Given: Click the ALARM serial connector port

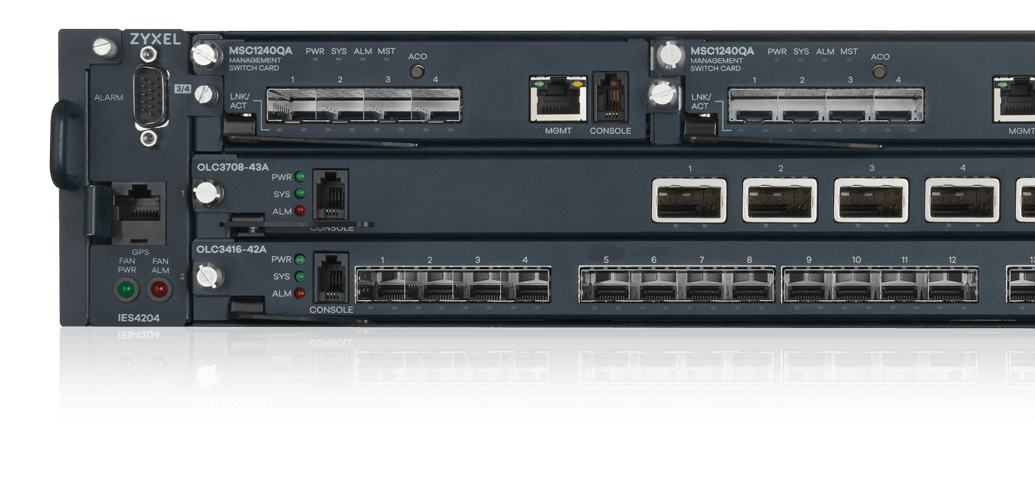Looking at the screenshot, I should tap(150, 98).
